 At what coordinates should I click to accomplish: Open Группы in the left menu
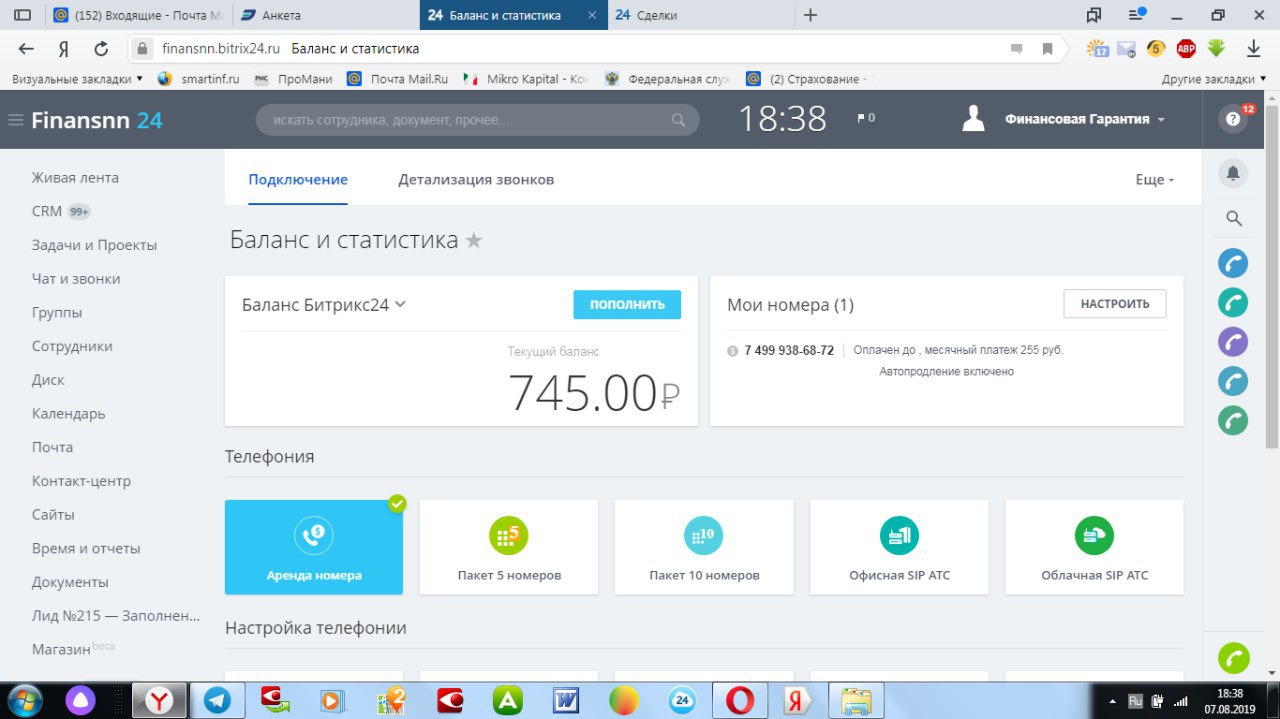pos(57,312)
